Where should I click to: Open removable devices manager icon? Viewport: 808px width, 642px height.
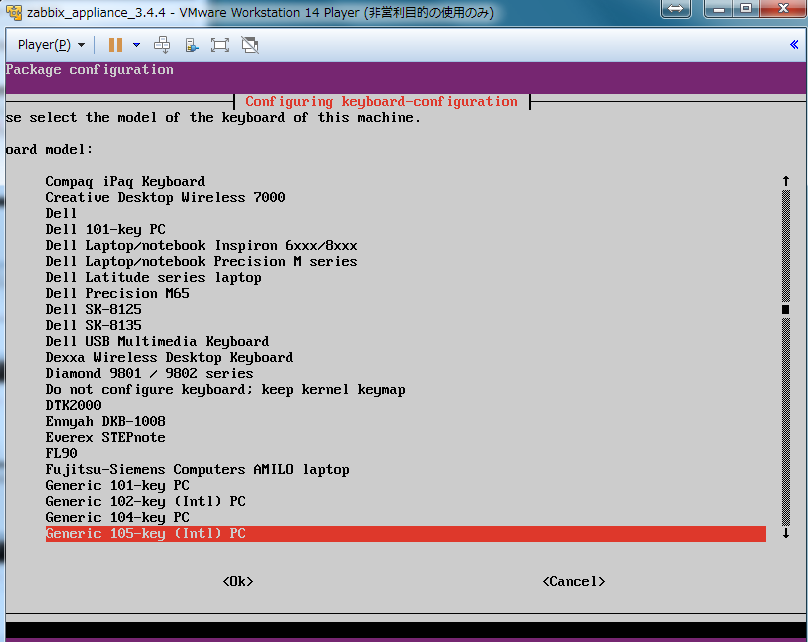tap(191, 45)
